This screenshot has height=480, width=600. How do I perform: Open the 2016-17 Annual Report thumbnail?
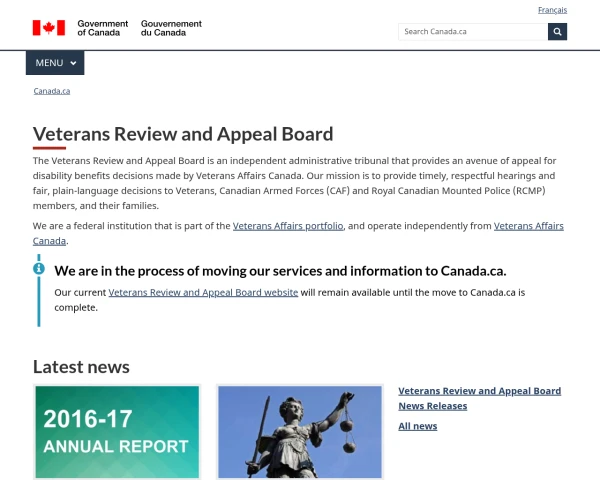pos(117,432)
